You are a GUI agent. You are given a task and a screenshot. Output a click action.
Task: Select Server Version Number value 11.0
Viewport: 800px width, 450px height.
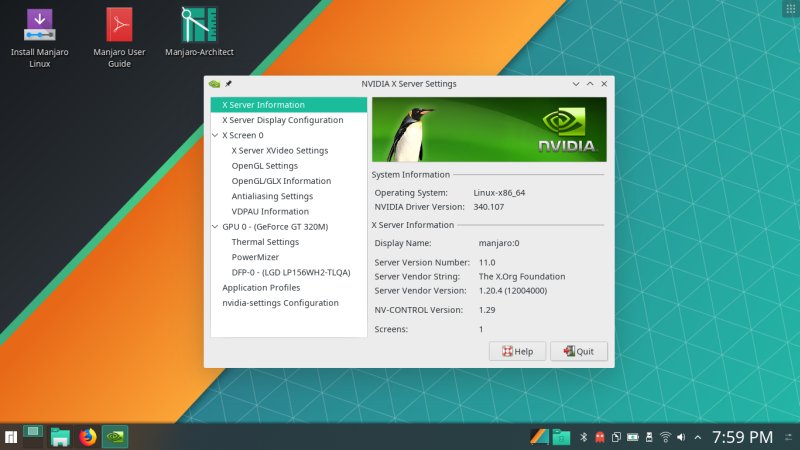[487, 263]
